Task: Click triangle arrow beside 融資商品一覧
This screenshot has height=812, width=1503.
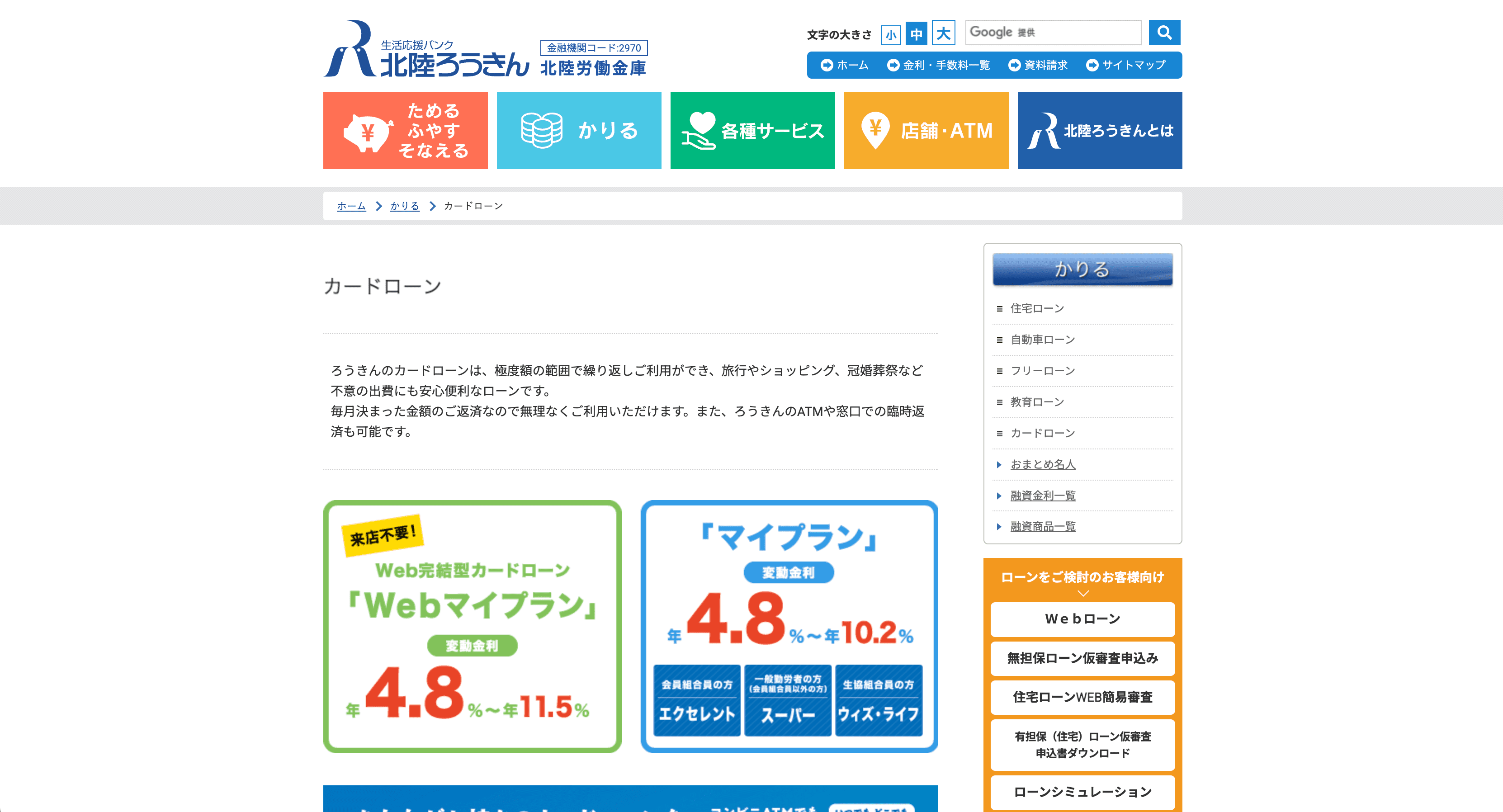Action: (999, 527)
